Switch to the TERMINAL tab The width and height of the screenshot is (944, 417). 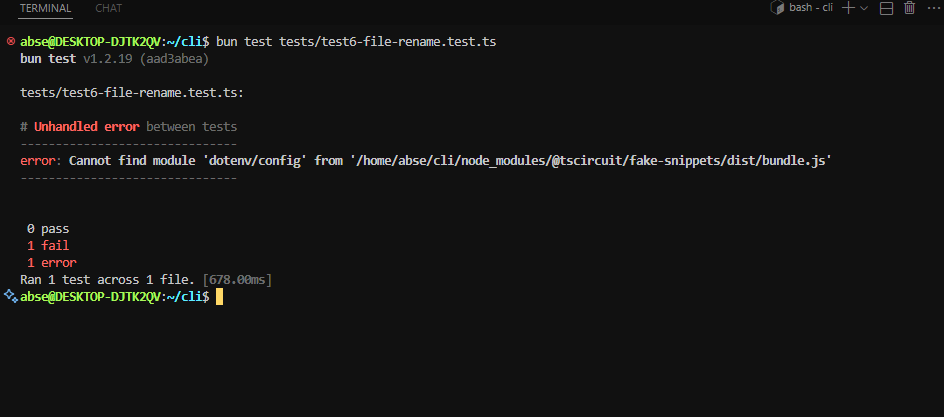click(45, 8)
